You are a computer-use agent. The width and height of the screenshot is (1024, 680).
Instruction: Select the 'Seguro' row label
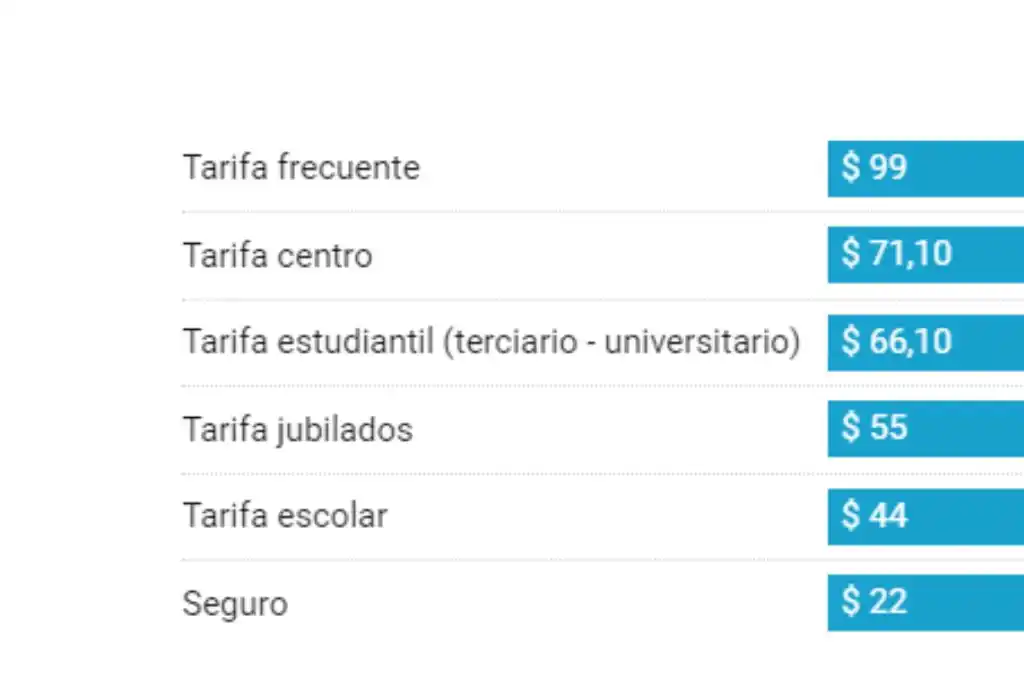click(234, 604)
